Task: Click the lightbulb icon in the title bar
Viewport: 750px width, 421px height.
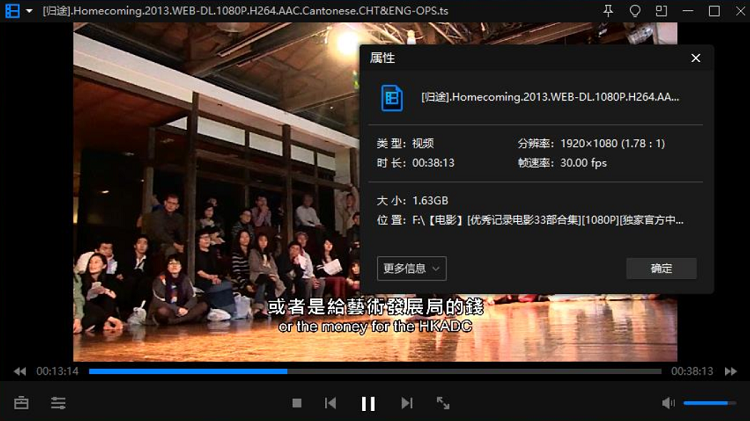Action: (634, 11)
